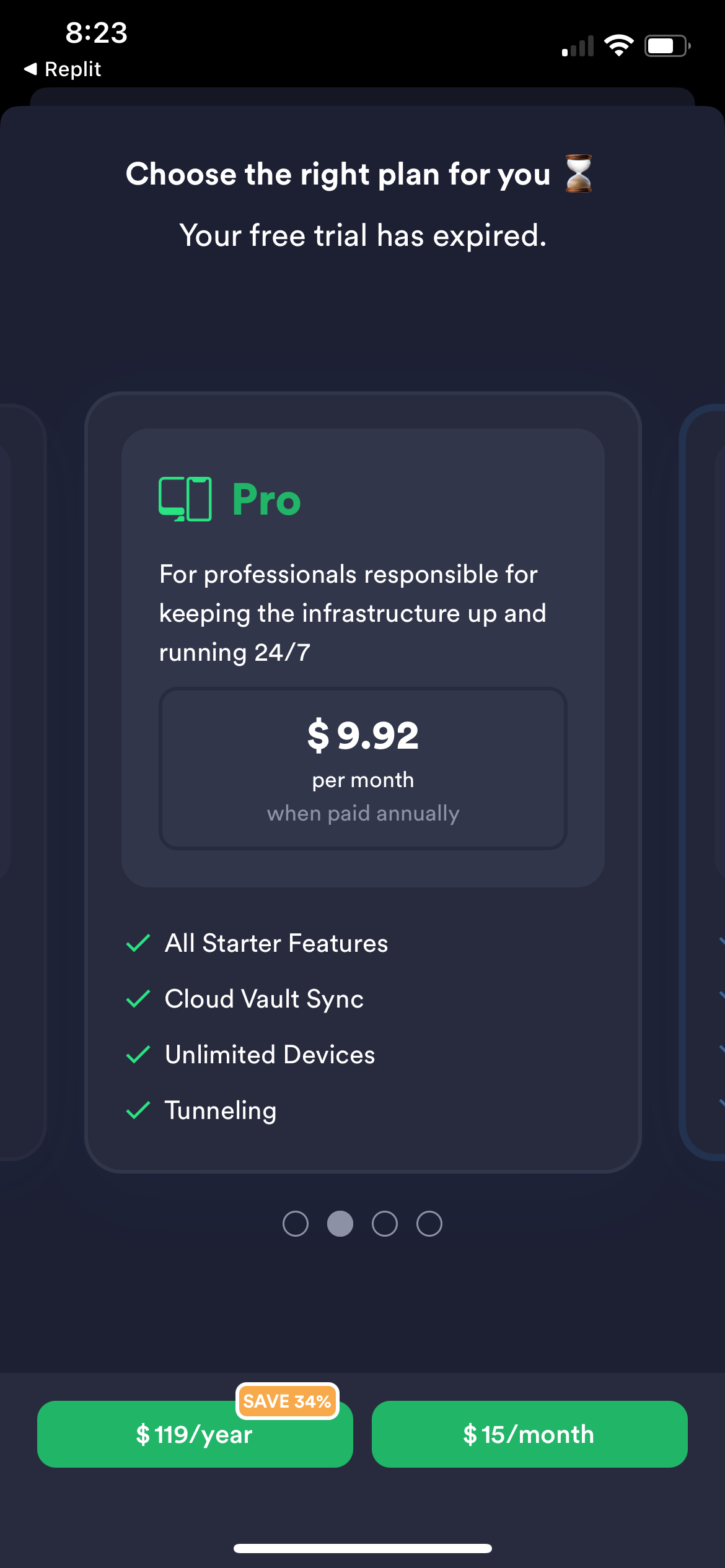Tap the SAVE 34% badge
This screenshot has width=725, height=1568.
287,1401
